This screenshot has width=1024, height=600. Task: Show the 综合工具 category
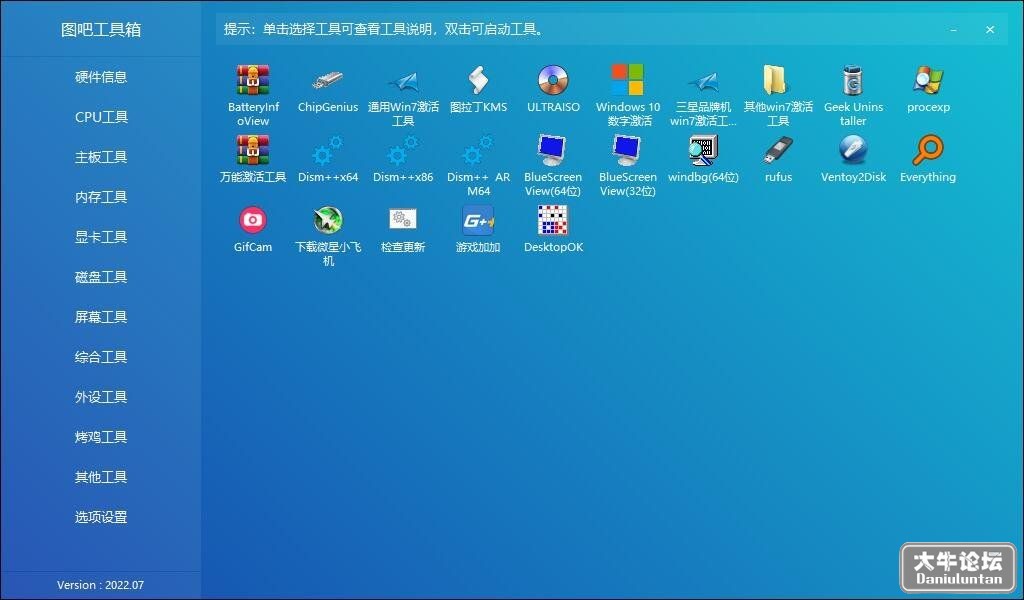[101, 357]
